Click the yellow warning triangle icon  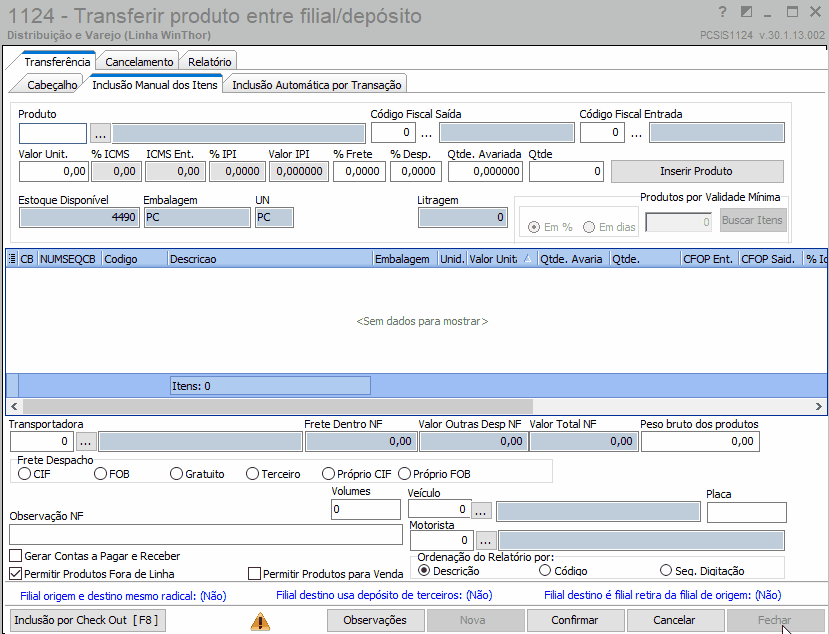click(260, 621)
